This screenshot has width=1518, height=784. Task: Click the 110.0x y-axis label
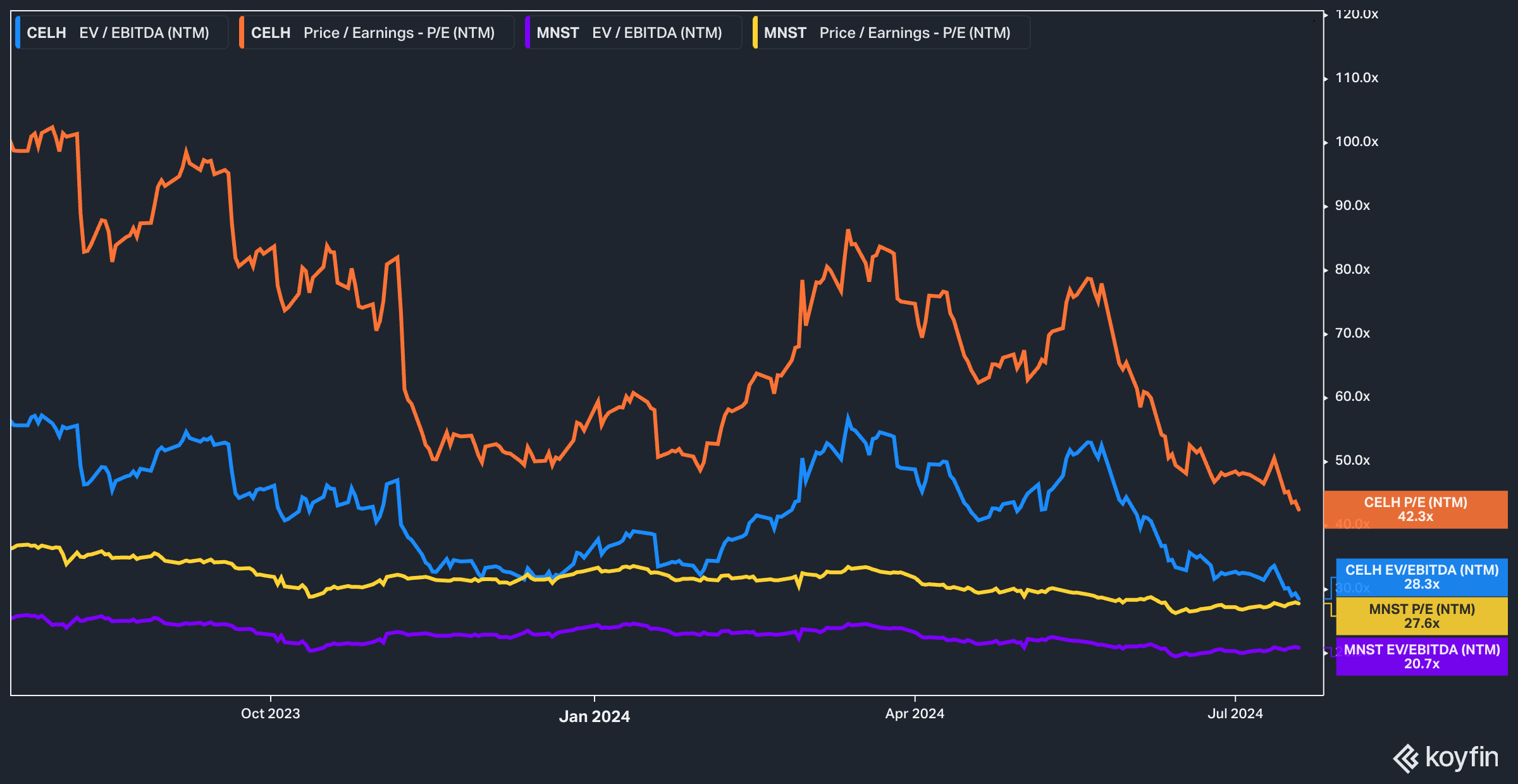click(1357, 78)
